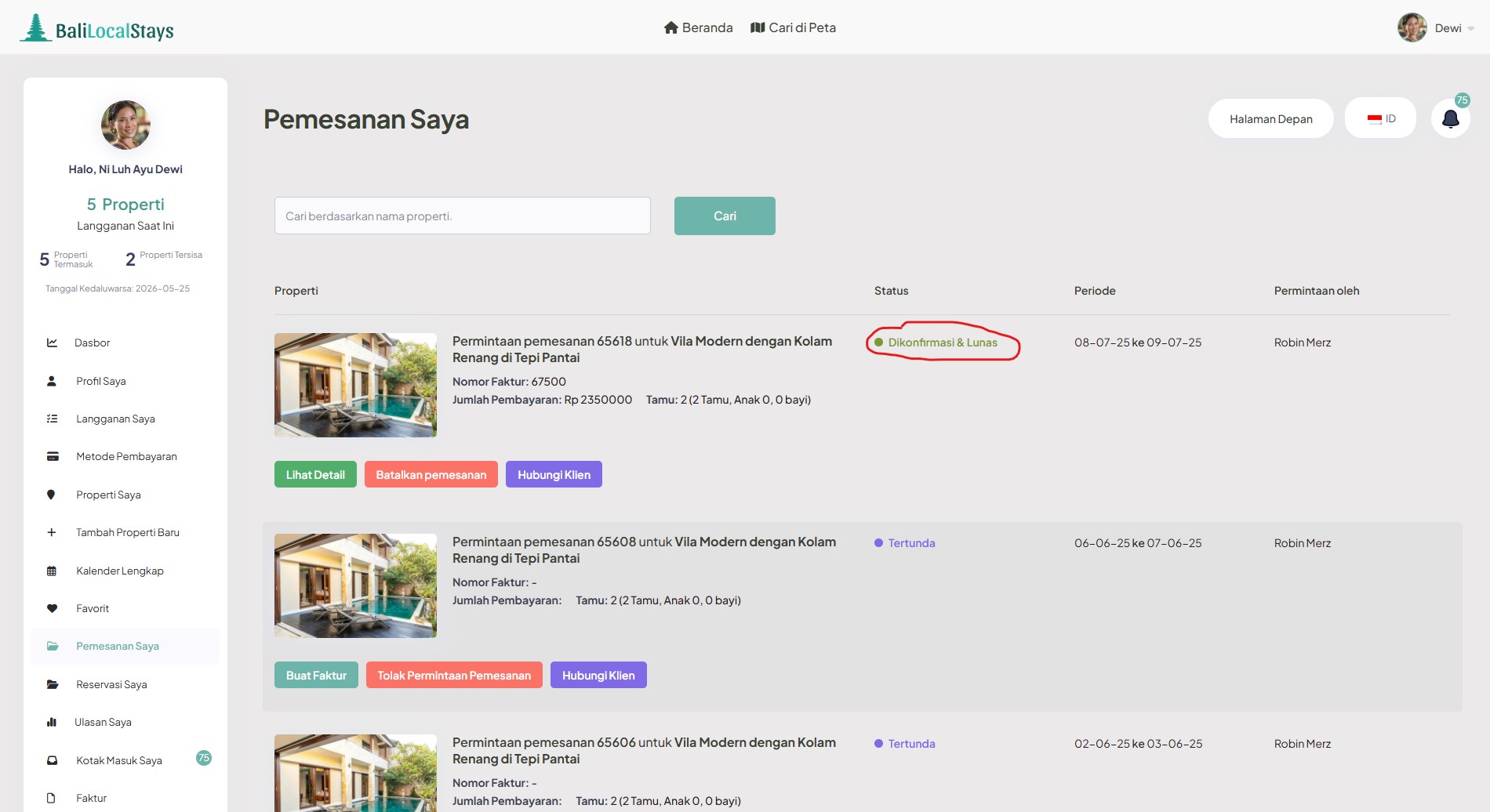Click the plus icon for Tambah Properti Baru
The height and width of the screenshot is (812, 1490).
point(52,532)
